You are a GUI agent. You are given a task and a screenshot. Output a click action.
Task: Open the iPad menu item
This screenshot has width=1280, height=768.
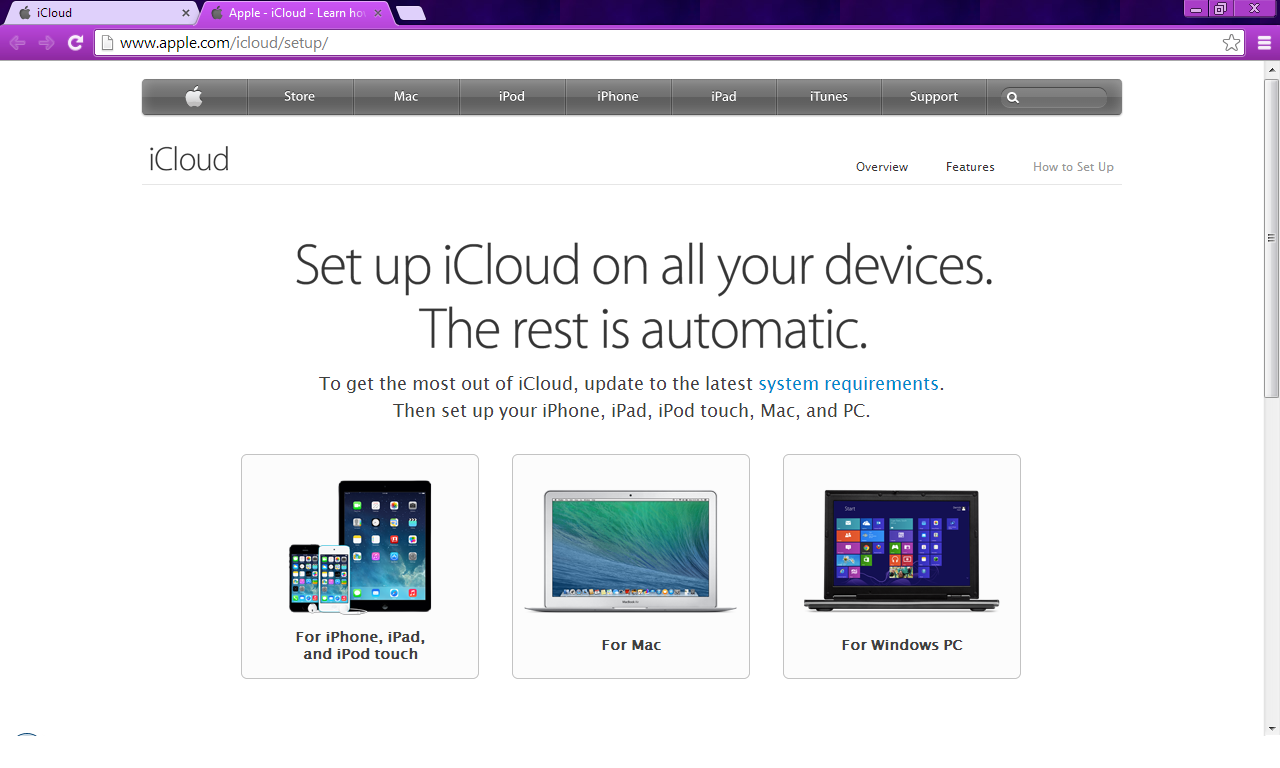[724, 97]
